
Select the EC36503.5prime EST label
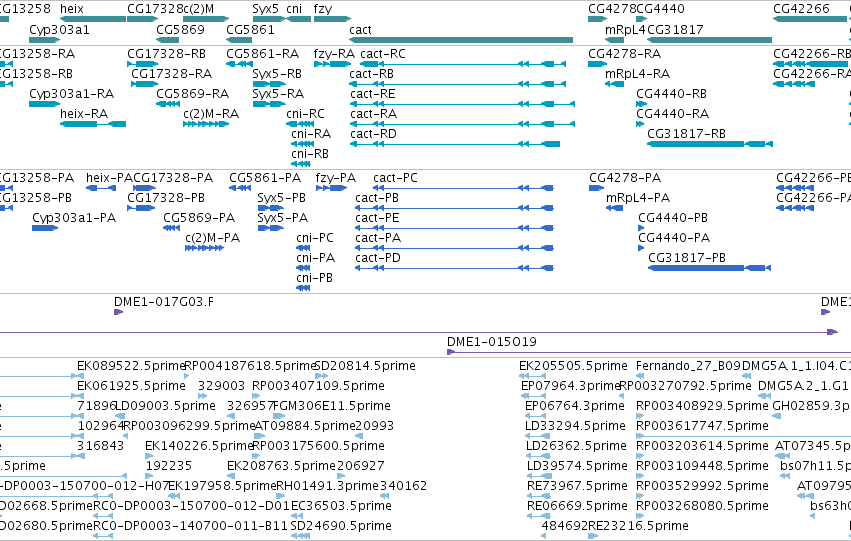point(341,506)
